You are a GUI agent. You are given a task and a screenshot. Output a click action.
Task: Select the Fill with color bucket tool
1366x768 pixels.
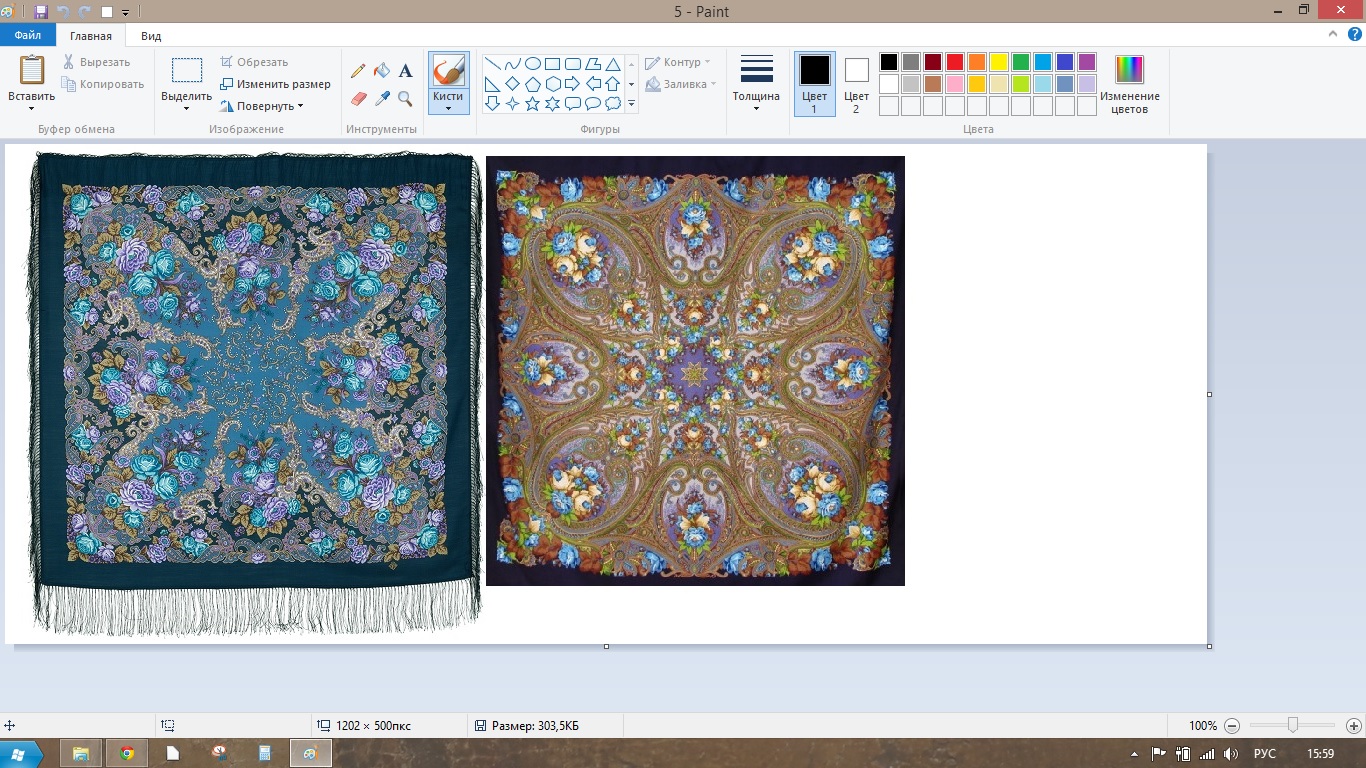[x=382, y=71]
